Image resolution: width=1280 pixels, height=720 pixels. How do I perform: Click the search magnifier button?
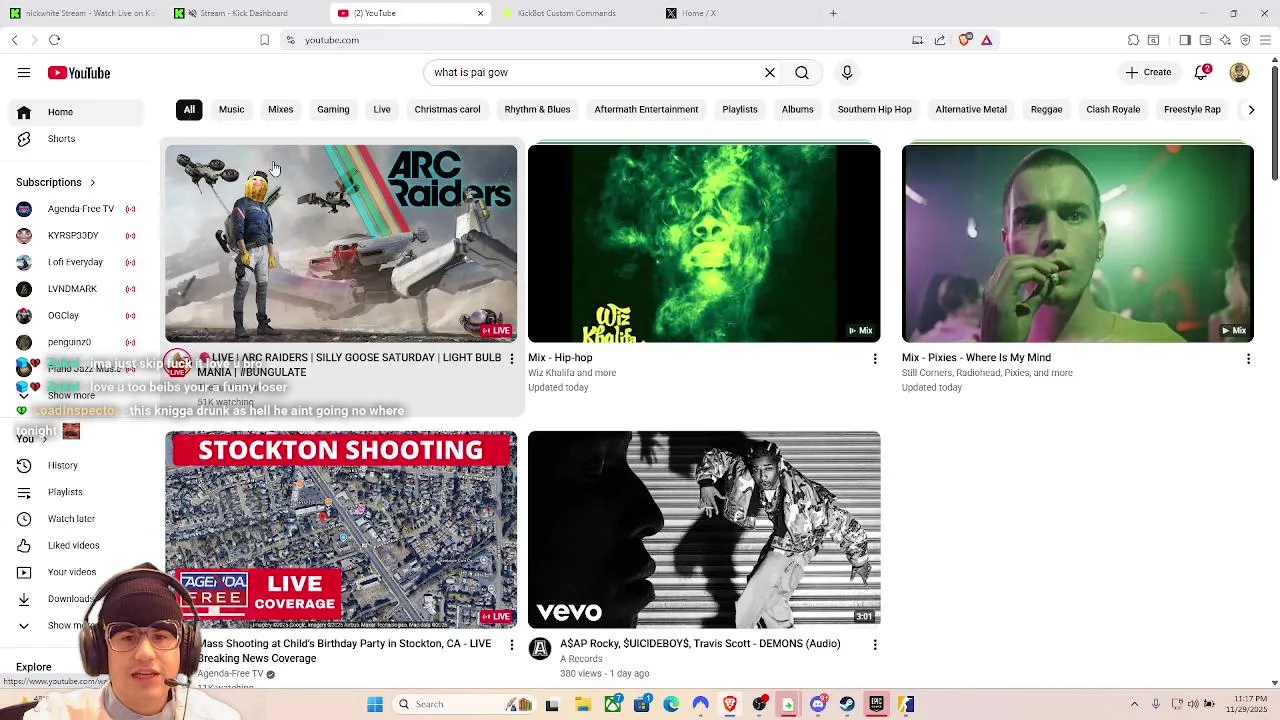(x=802, y=73)
